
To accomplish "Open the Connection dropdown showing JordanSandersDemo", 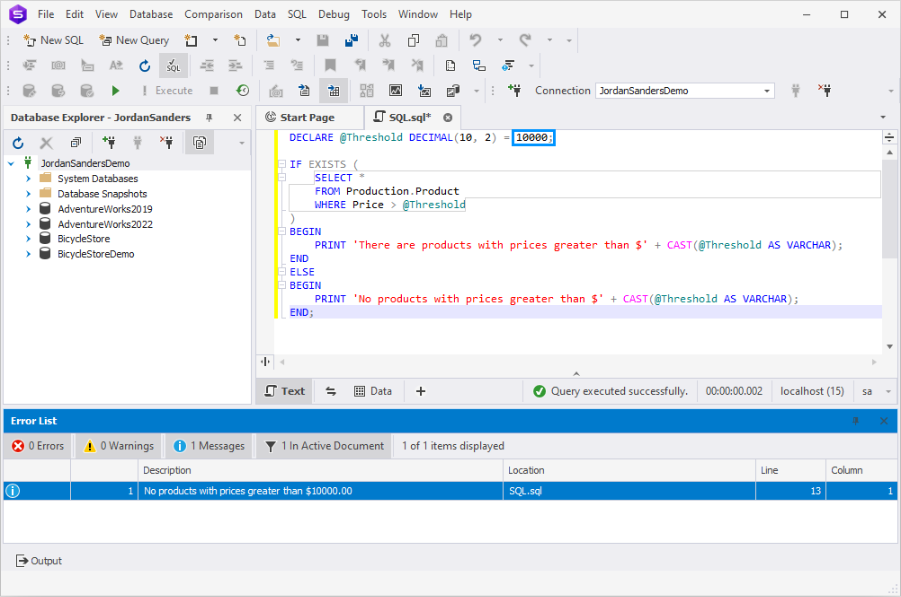I will pos(767,91).
